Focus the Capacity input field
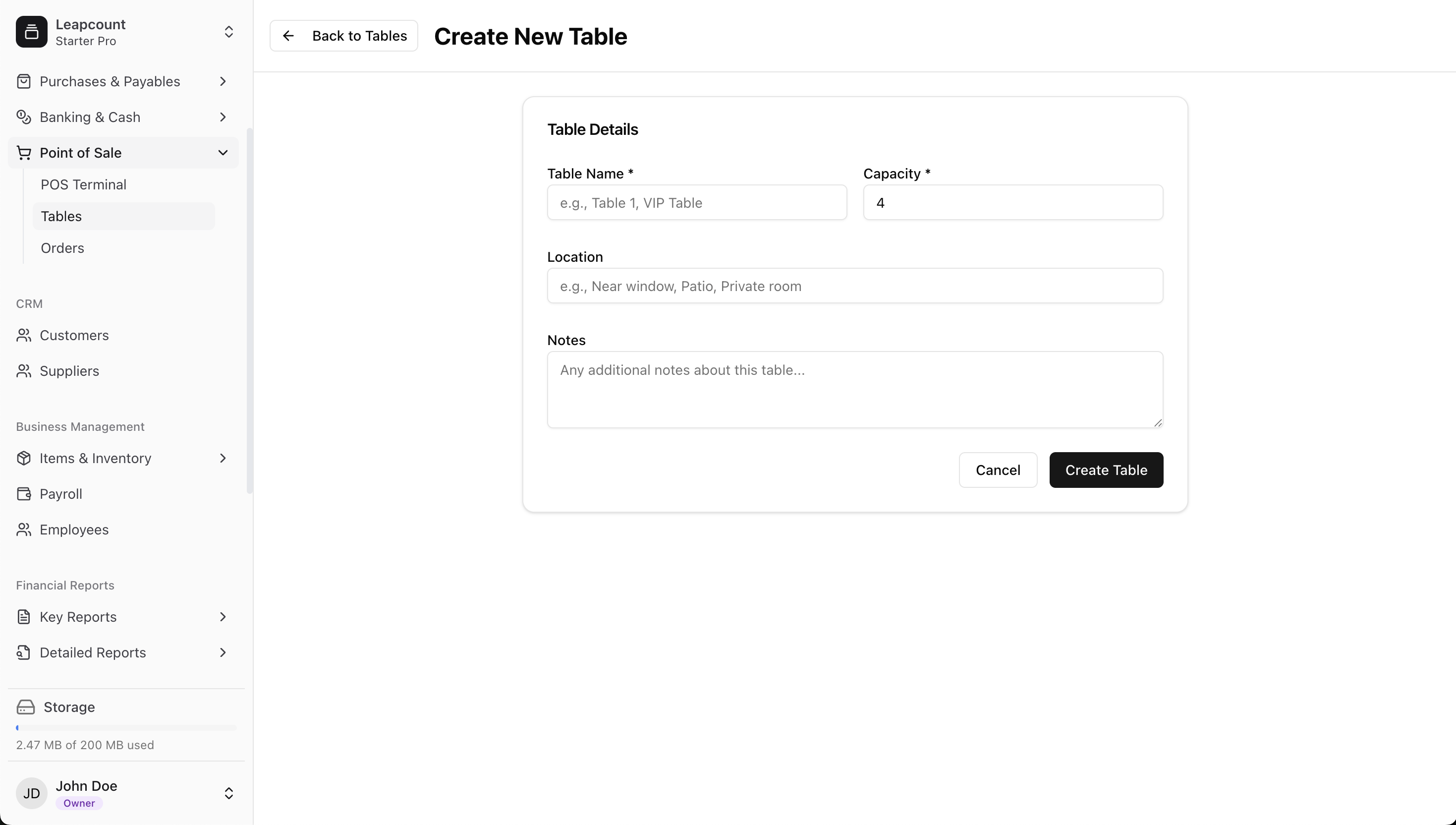 [1013, 203]
